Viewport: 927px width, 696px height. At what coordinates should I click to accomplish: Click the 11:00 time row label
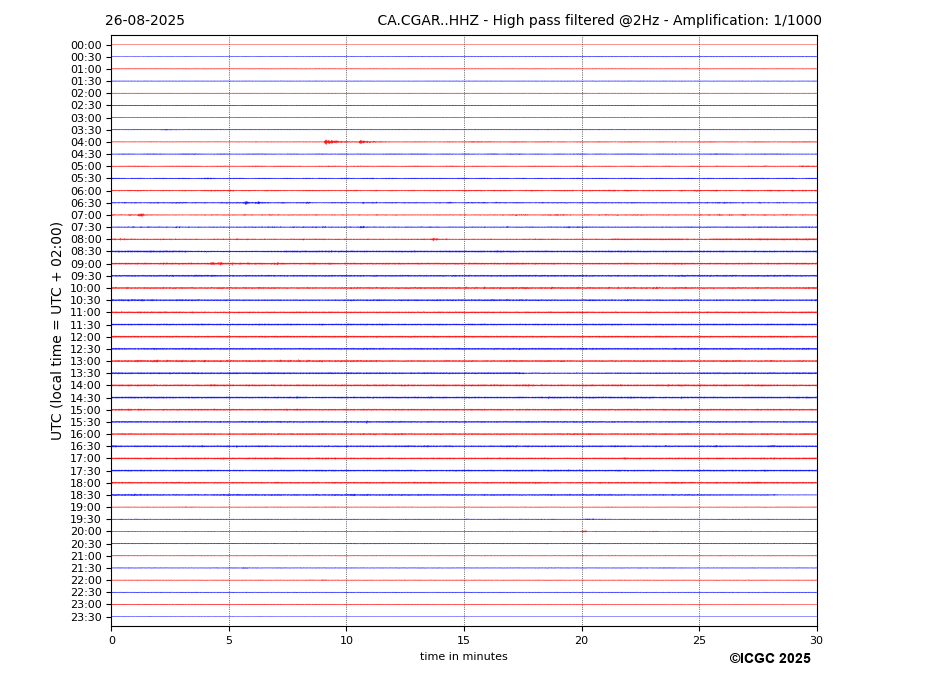point(86,313)
